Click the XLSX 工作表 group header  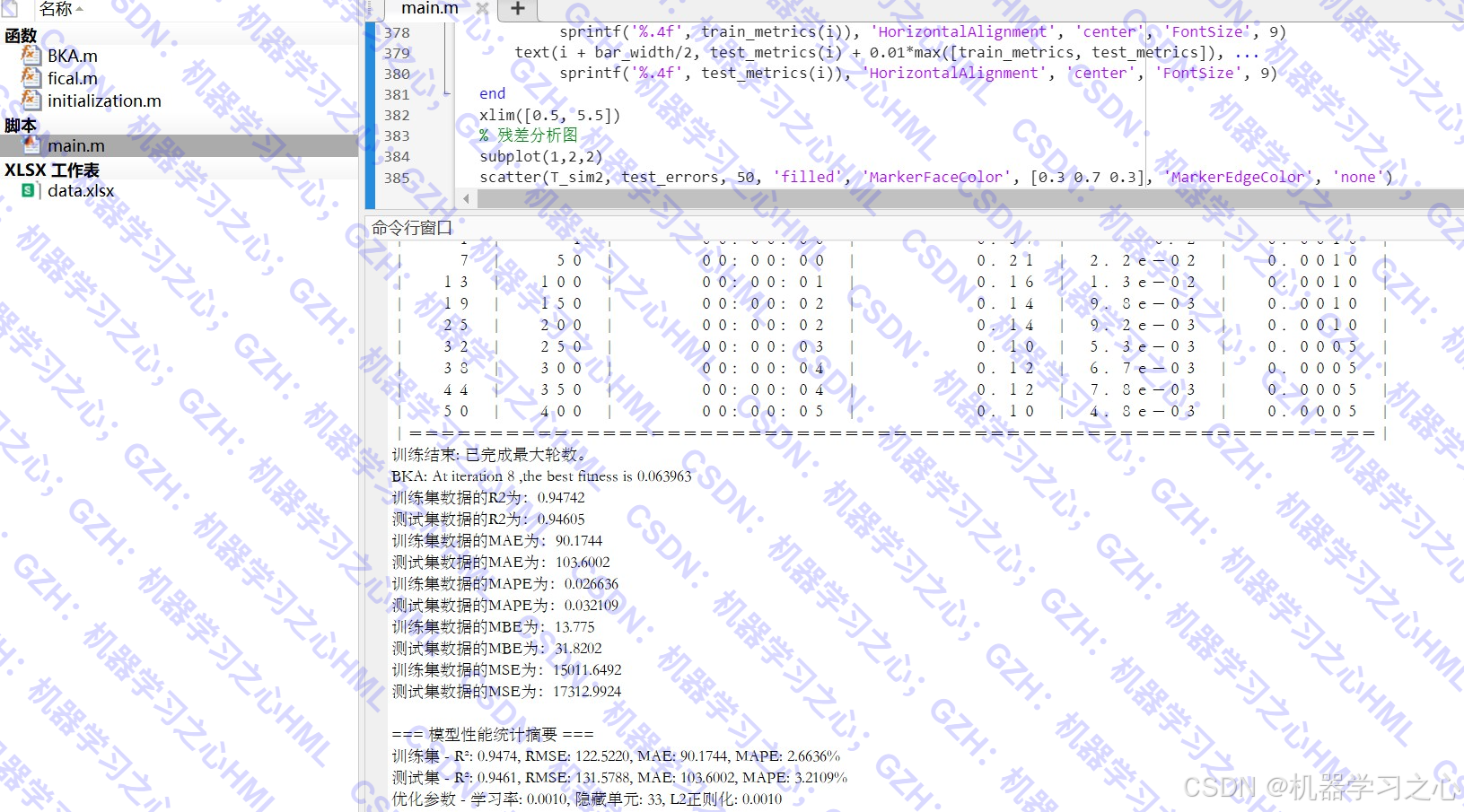[52, 170]
